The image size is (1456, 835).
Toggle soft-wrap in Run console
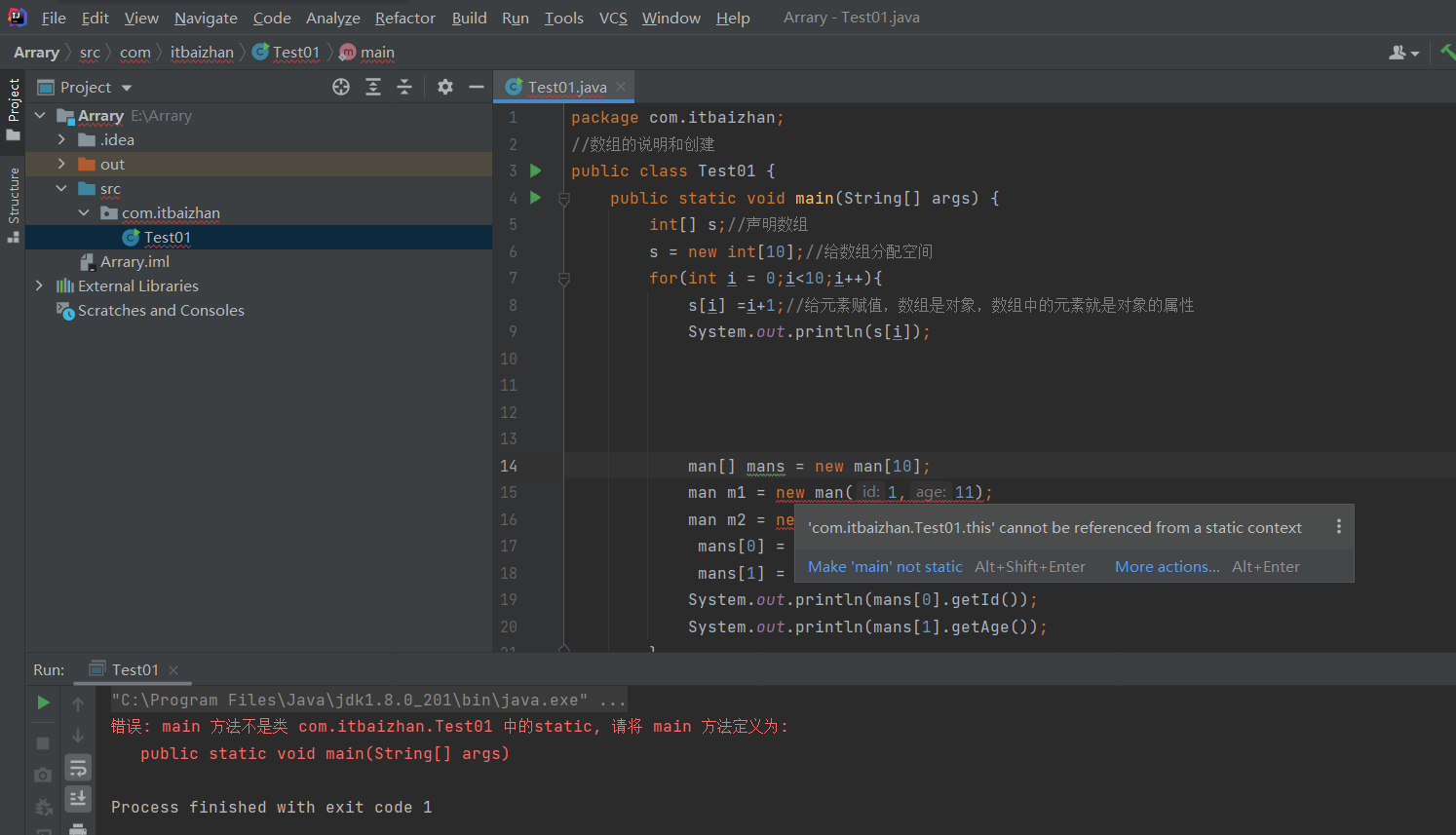click(x=78, y=768)
